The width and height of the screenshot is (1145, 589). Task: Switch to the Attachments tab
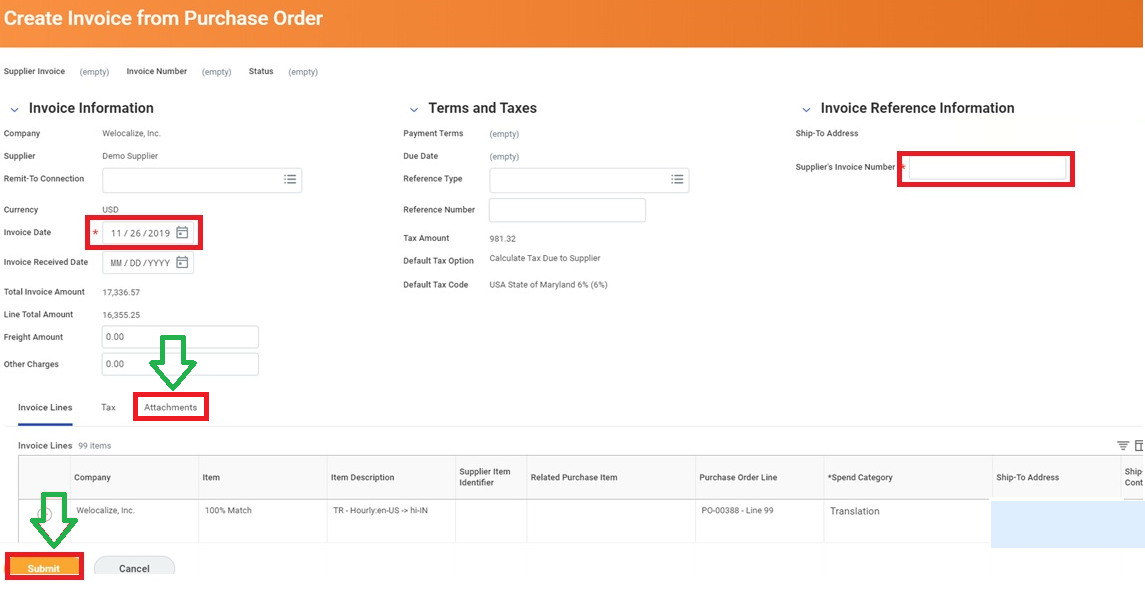tap(170, 407)
